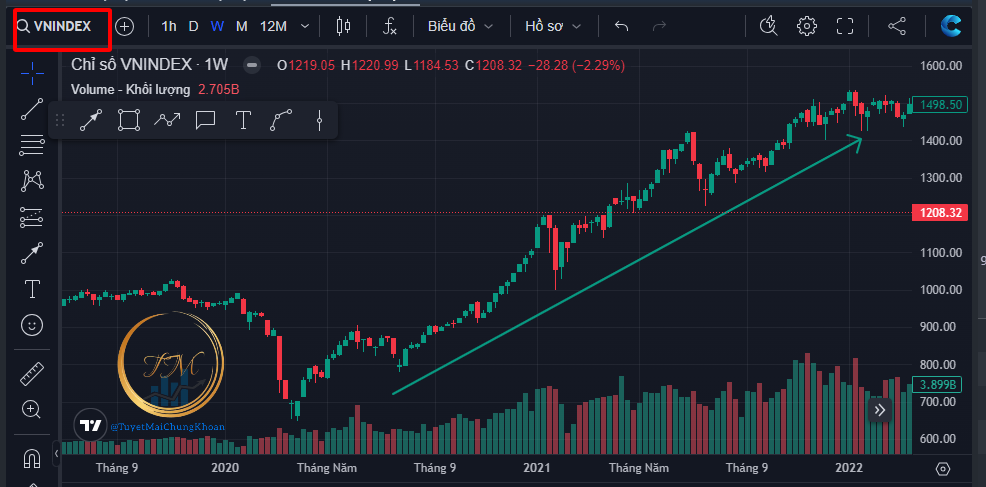
Task: Click the undo arrow button
Action: tap(622, 26)
